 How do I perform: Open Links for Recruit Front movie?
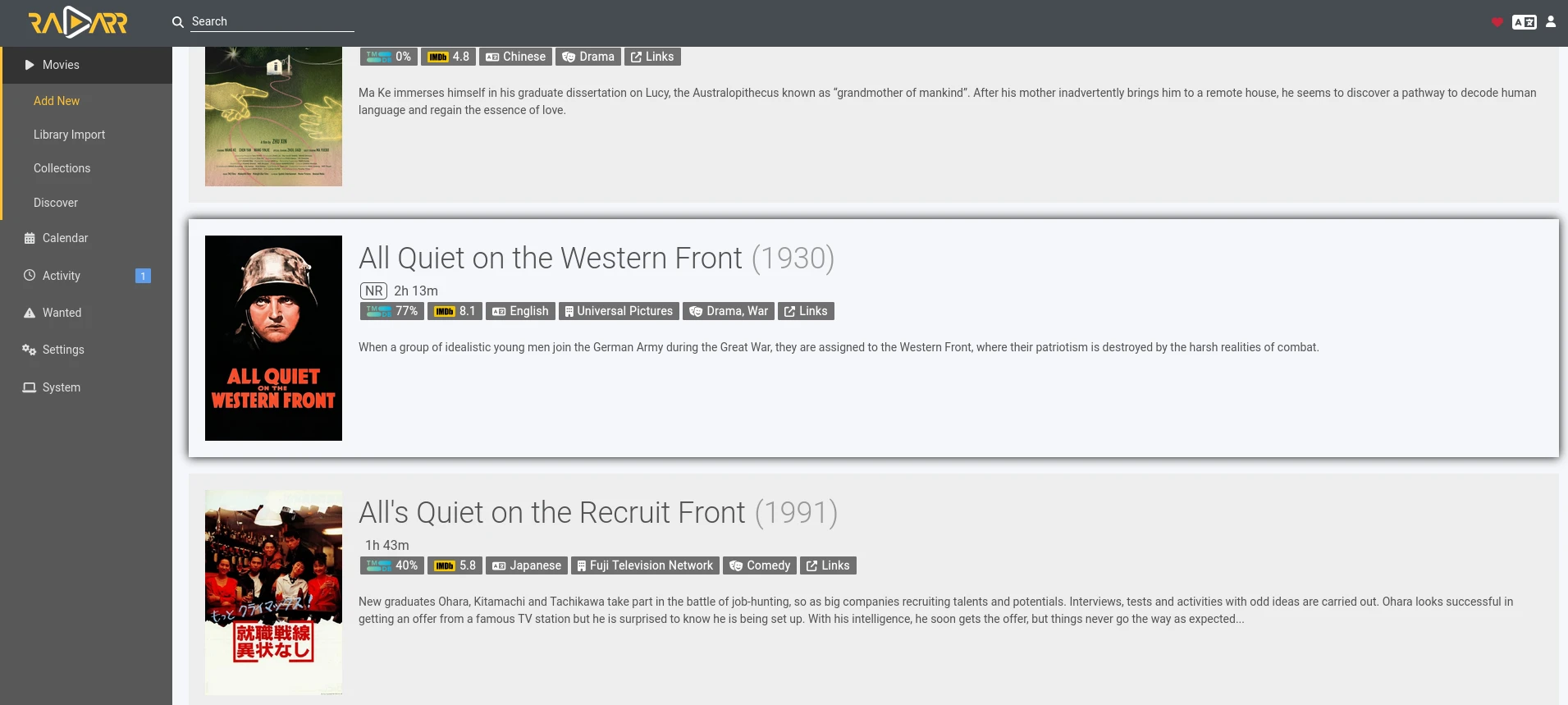828,565
